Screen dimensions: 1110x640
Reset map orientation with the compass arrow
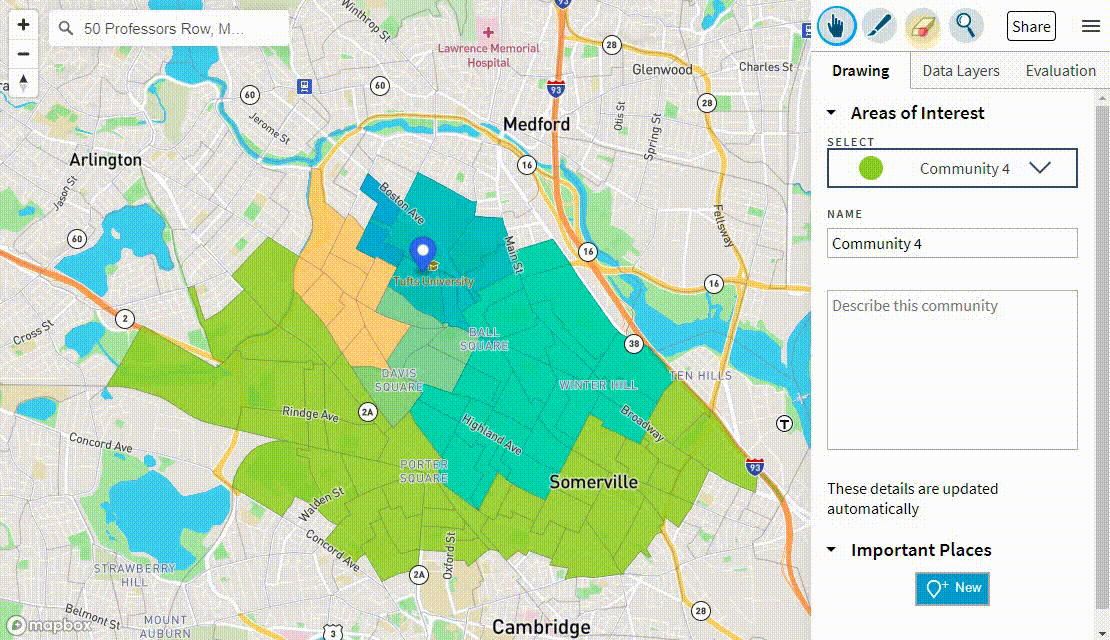(22, 82)
